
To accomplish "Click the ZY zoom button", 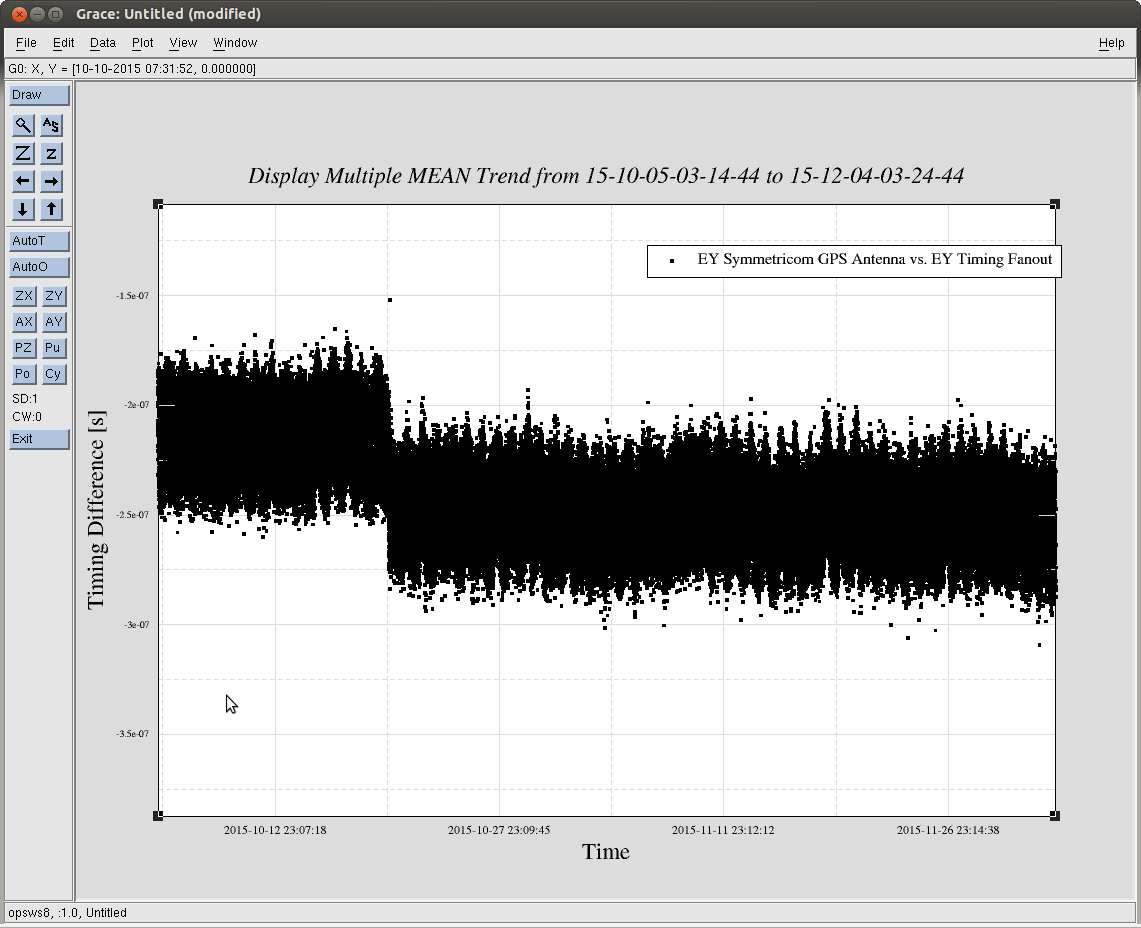I will point(53,296).
